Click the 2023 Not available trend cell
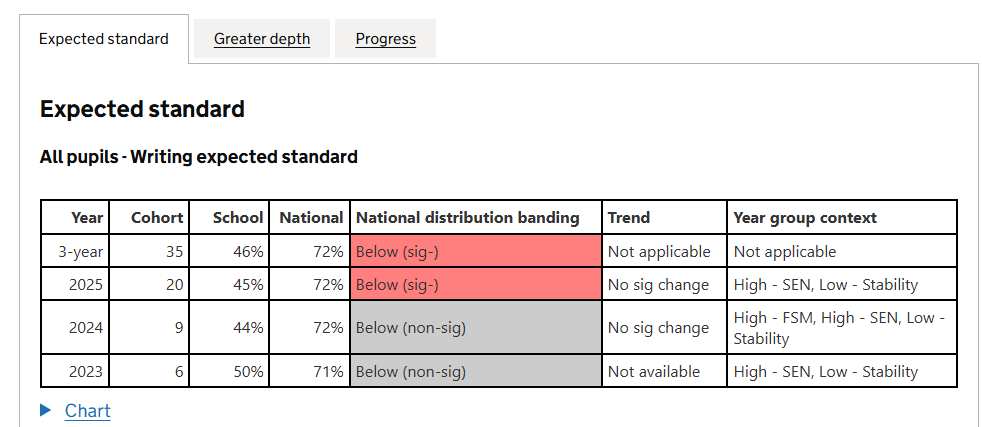The width and height of the screenshot is (982, 427). pos(654,371)
